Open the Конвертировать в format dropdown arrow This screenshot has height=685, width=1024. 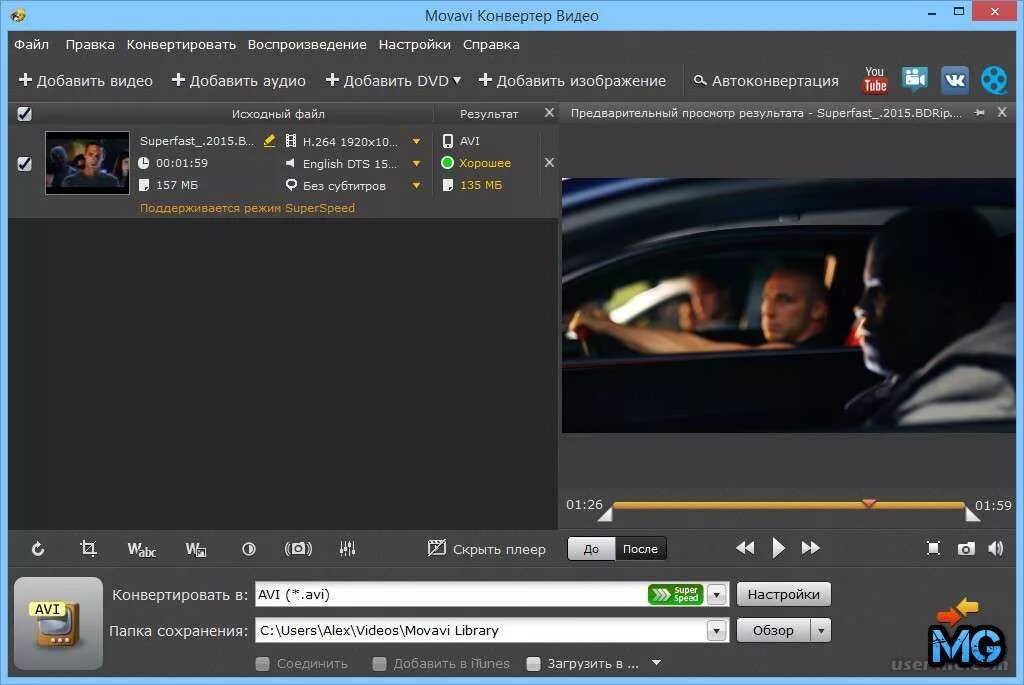[x=717, y=594]
